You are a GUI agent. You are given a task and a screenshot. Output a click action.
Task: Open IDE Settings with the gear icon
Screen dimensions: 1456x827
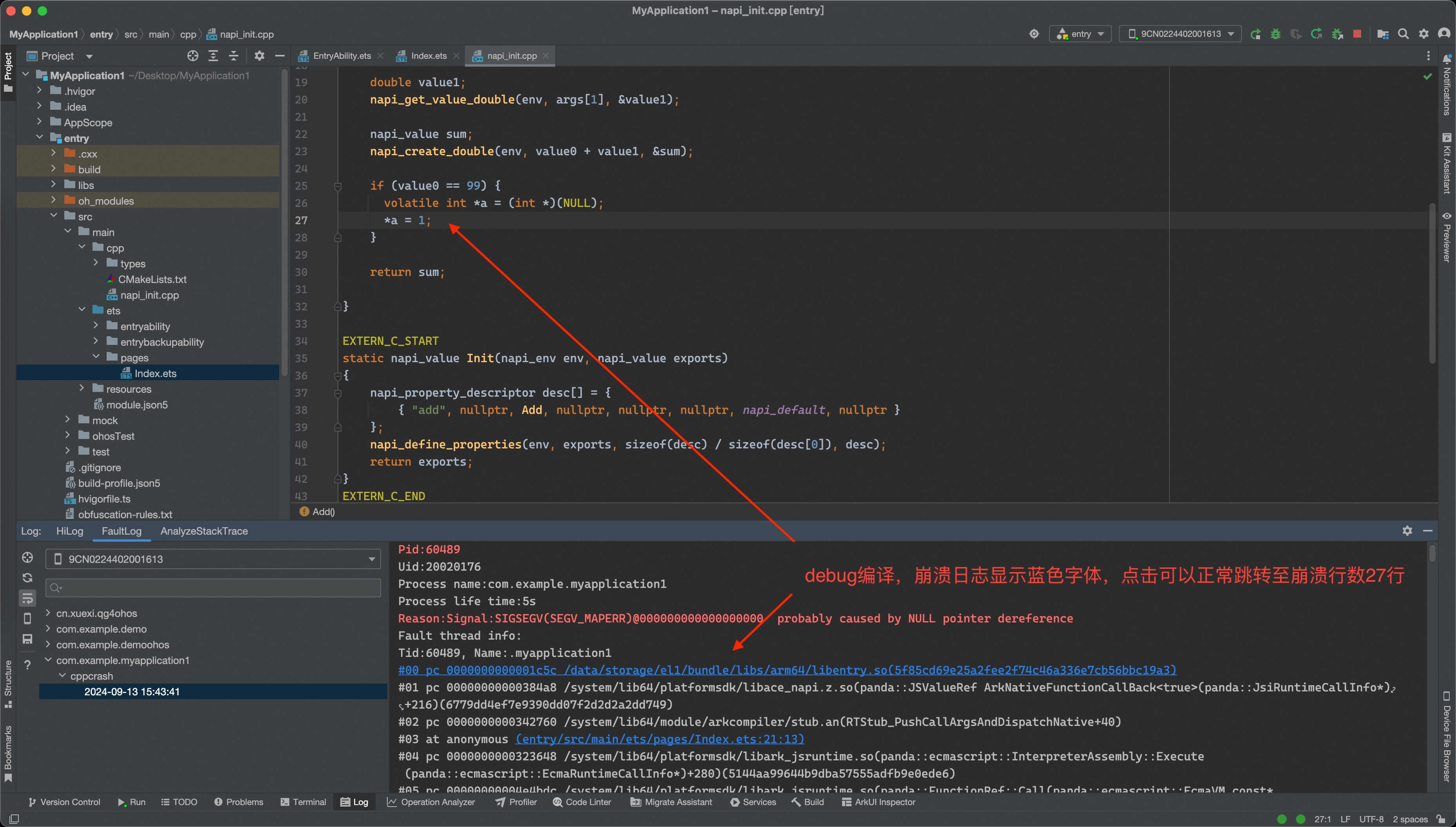tap(1424, 34)
